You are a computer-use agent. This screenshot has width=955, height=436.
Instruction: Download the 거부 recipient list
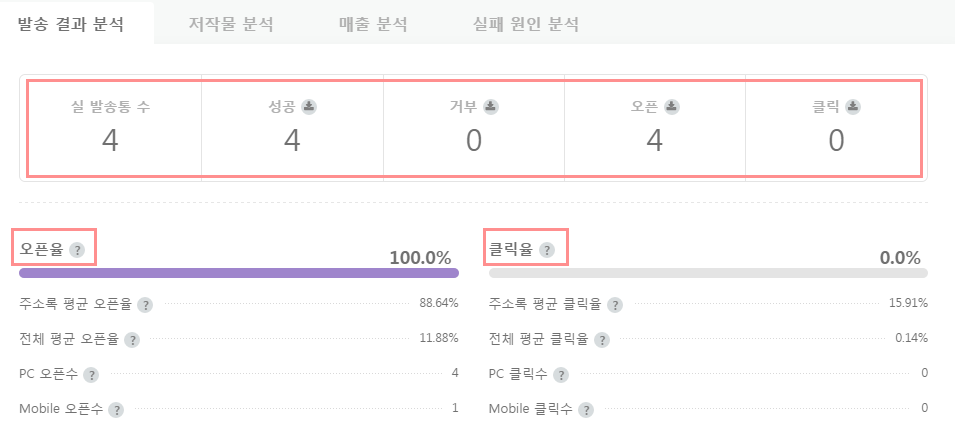pyautogui.click(x=491, y=107)
